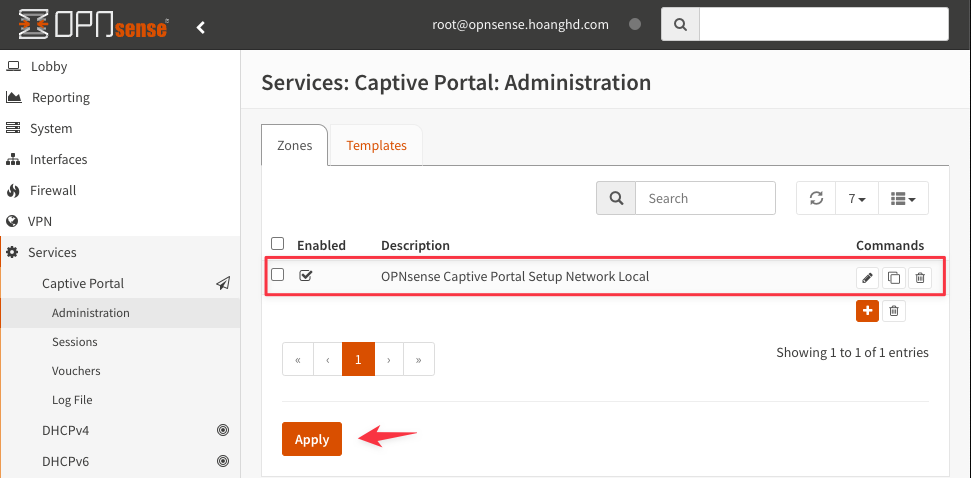971x478 pixels.
Task: Click the DHCPv6 target icon
Action: point(224,461)
